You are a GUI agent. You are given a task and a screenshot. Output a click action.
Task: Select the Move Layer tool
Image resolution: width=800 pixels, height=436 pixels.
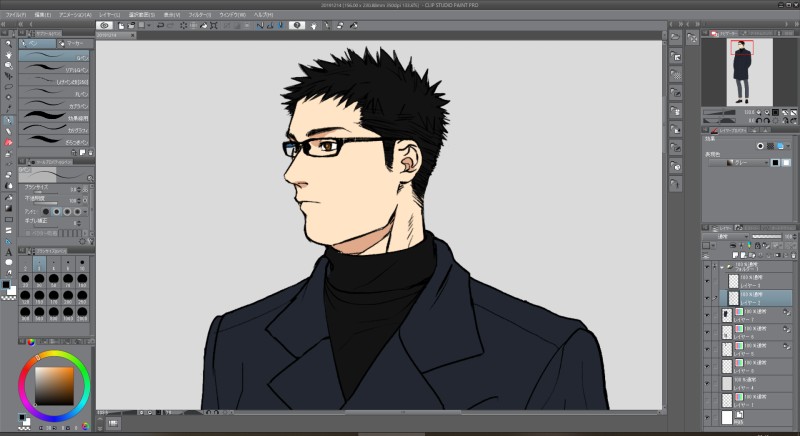[x=8, y=76]
